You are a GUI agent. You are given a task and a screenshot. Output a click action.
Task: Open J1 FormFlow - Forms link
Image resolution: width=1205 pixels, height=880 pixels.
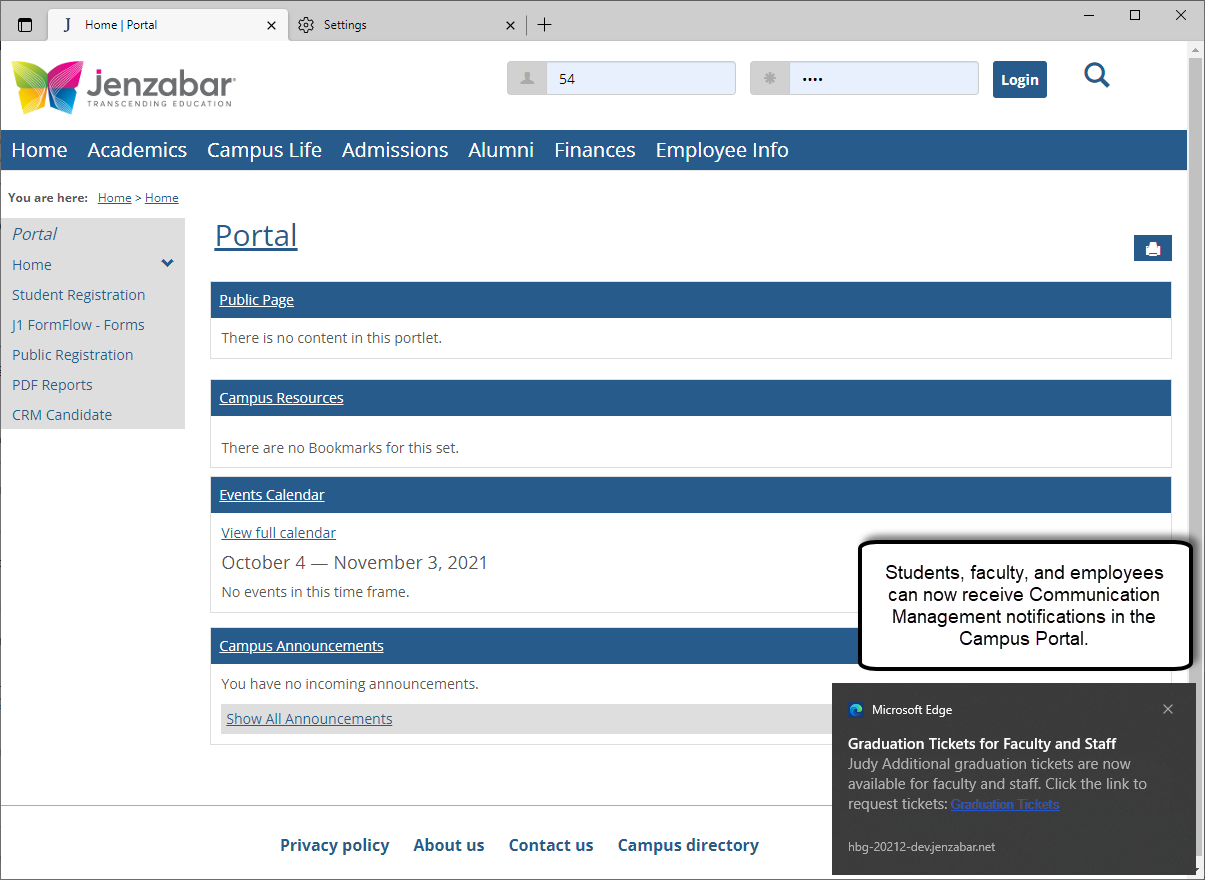coord(78,325)
